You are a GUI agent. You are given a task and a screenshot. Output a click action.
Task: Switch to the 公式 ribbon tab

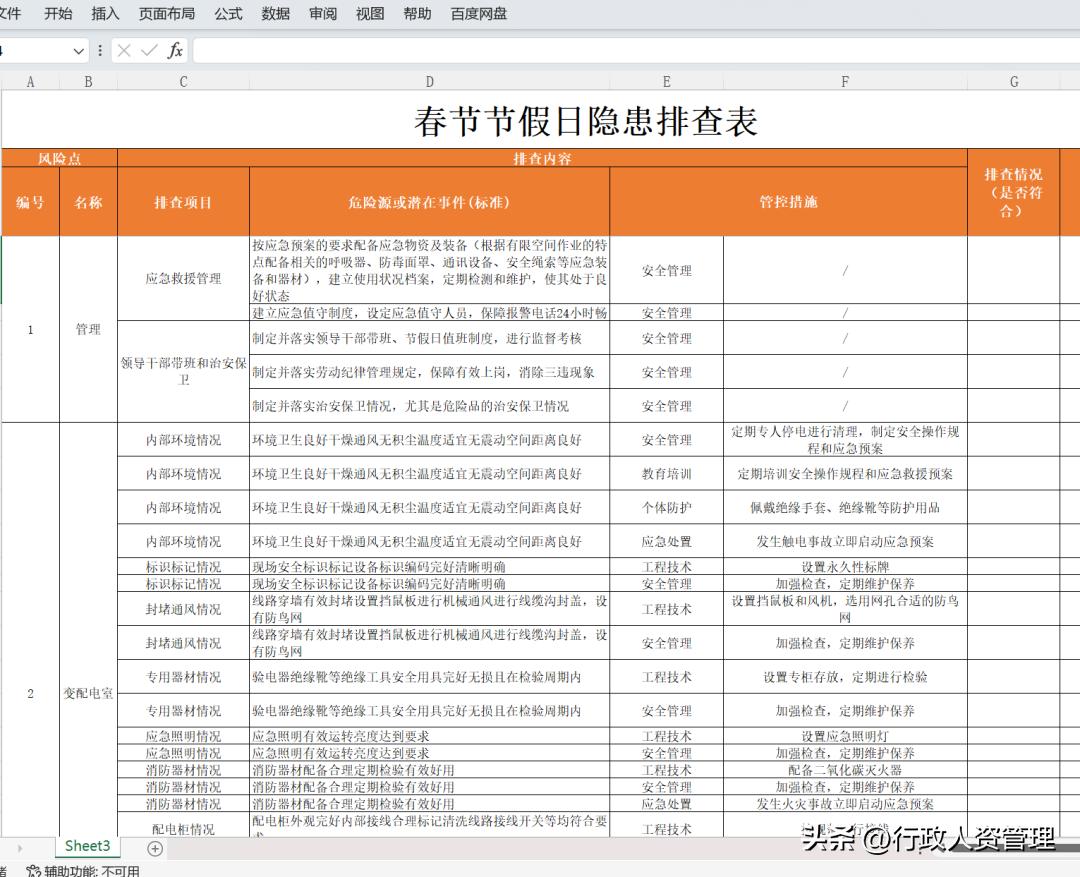tap(227, 14)
